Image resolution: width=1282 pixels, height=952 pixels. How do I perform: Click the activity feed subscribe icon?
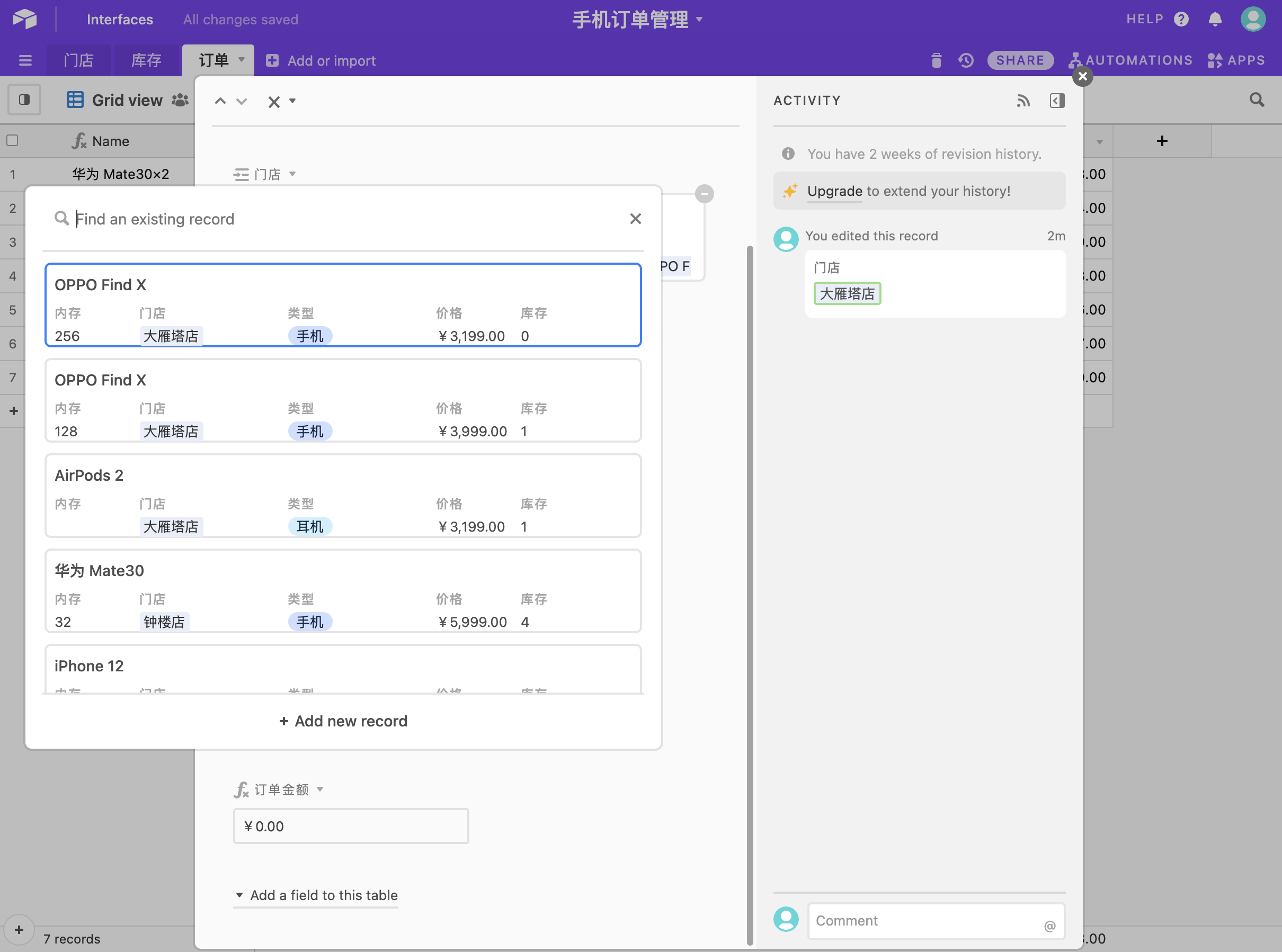(1023, 101)
